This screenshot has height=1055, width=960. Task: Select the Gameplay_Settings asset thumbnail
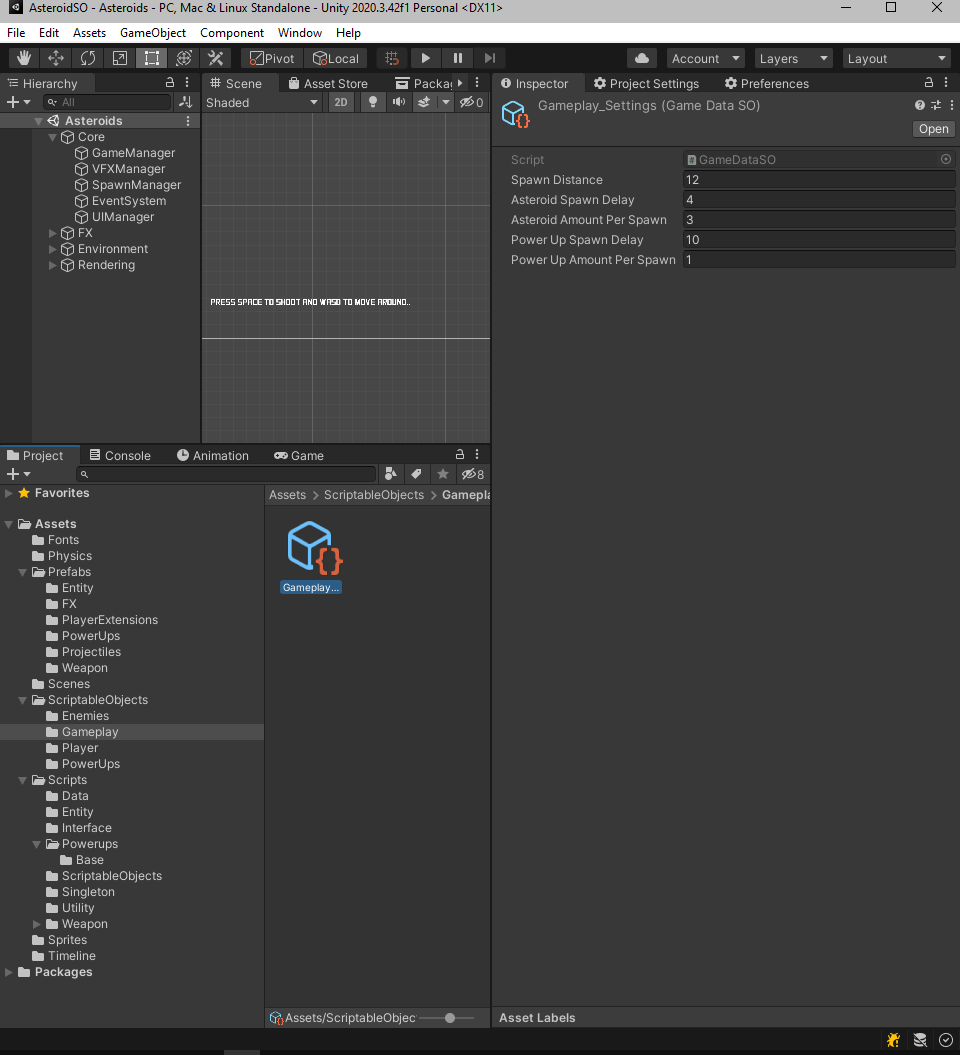pyautogui.click(x=311, y=556)
